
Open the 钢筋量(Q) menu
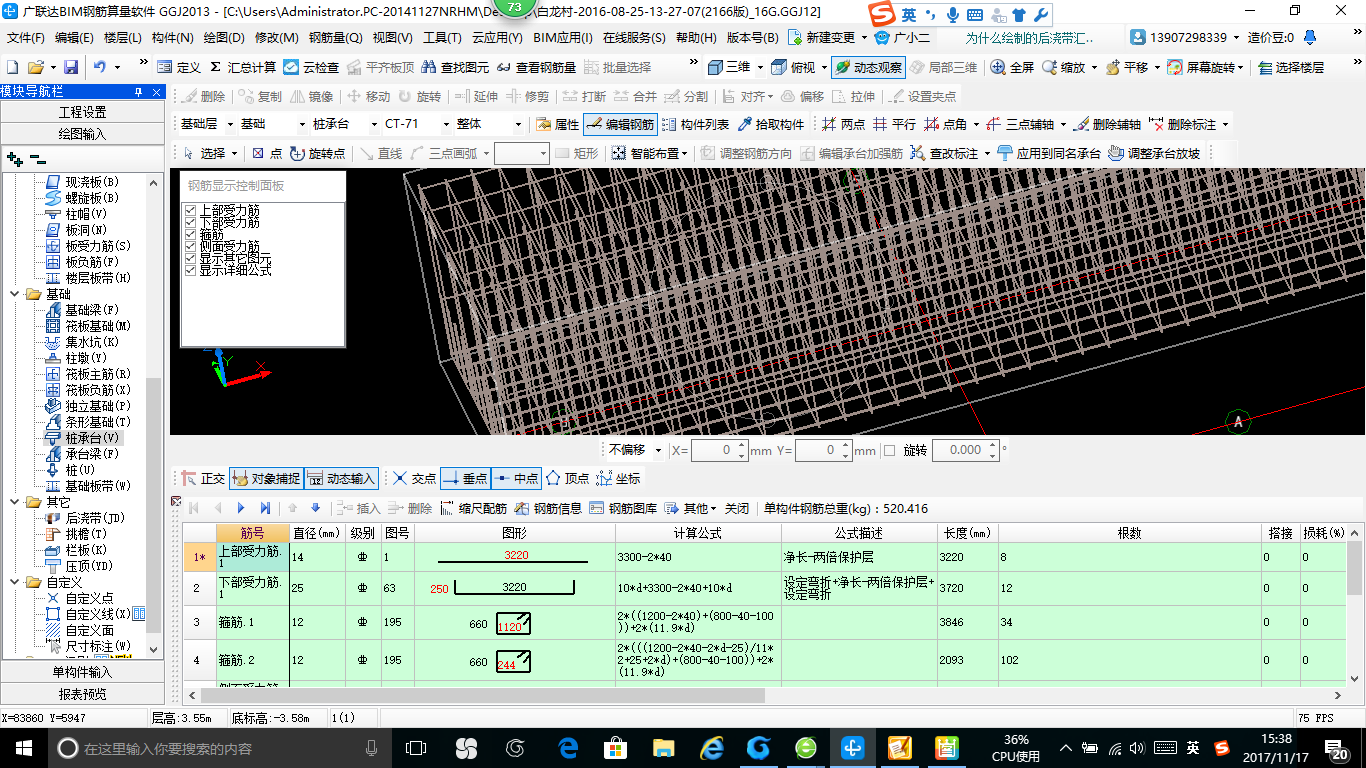coord(335,38)
